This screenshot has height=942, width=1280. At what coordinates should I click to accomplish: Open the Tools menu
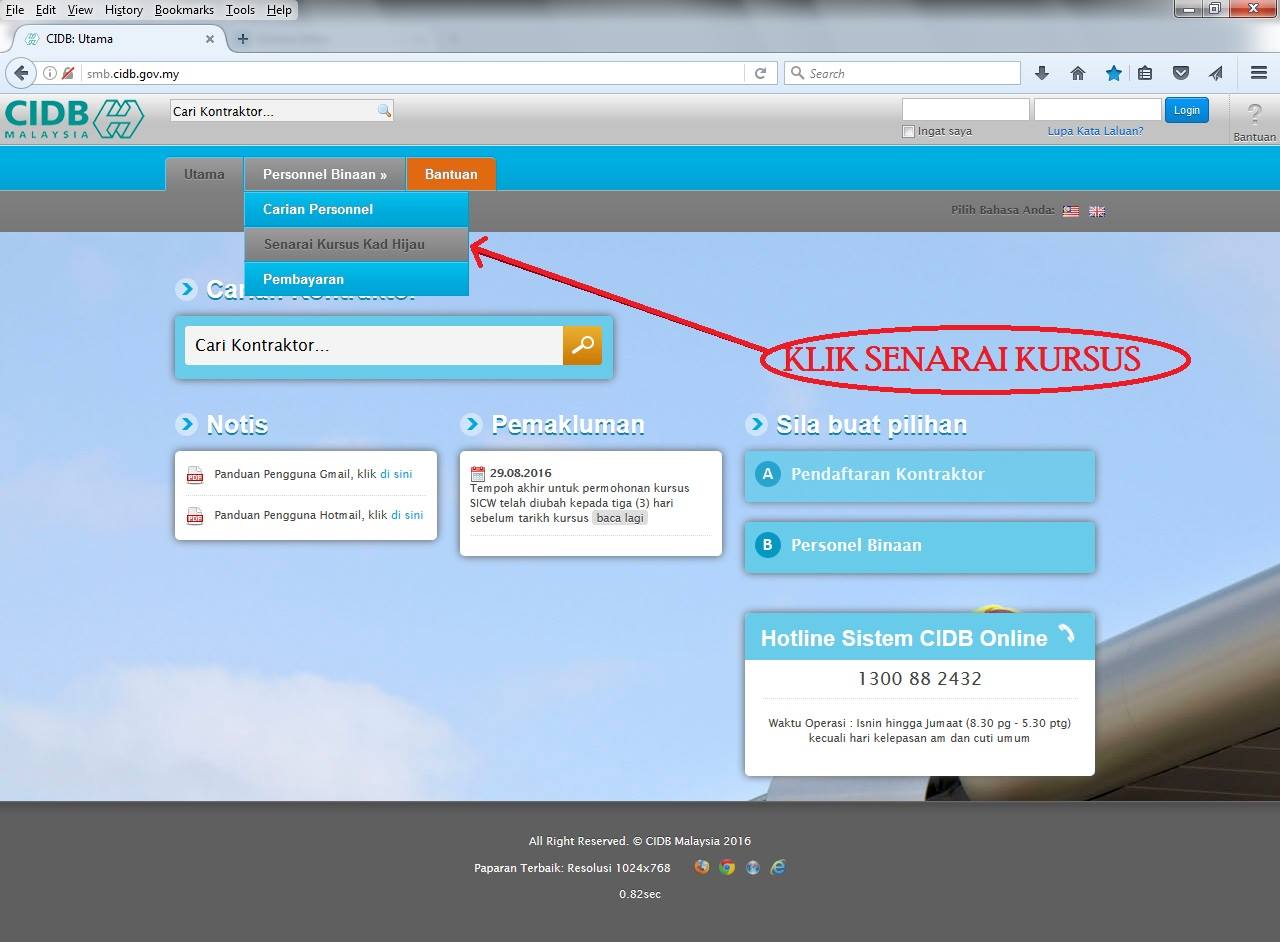coord(240,10)
